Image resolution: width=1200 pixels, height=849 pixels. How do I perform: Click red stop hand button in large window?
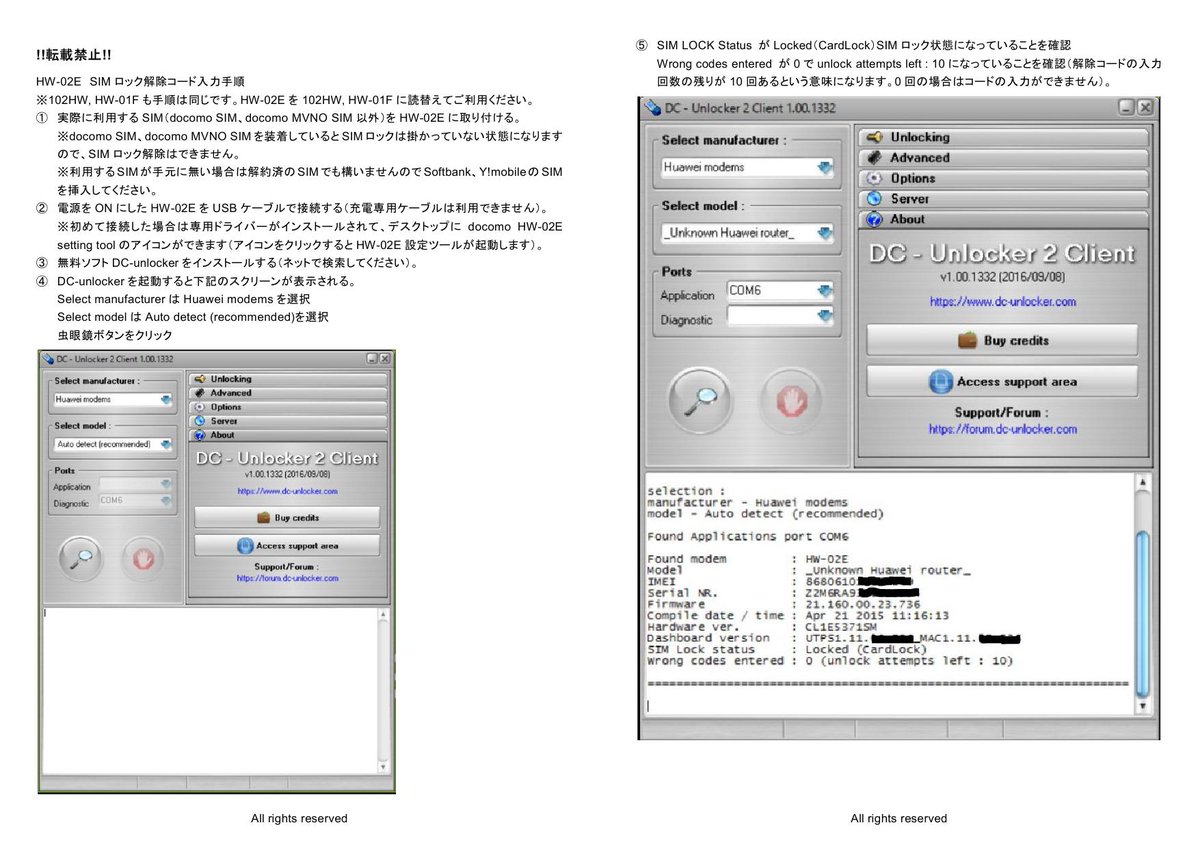(x=792, y=401)
